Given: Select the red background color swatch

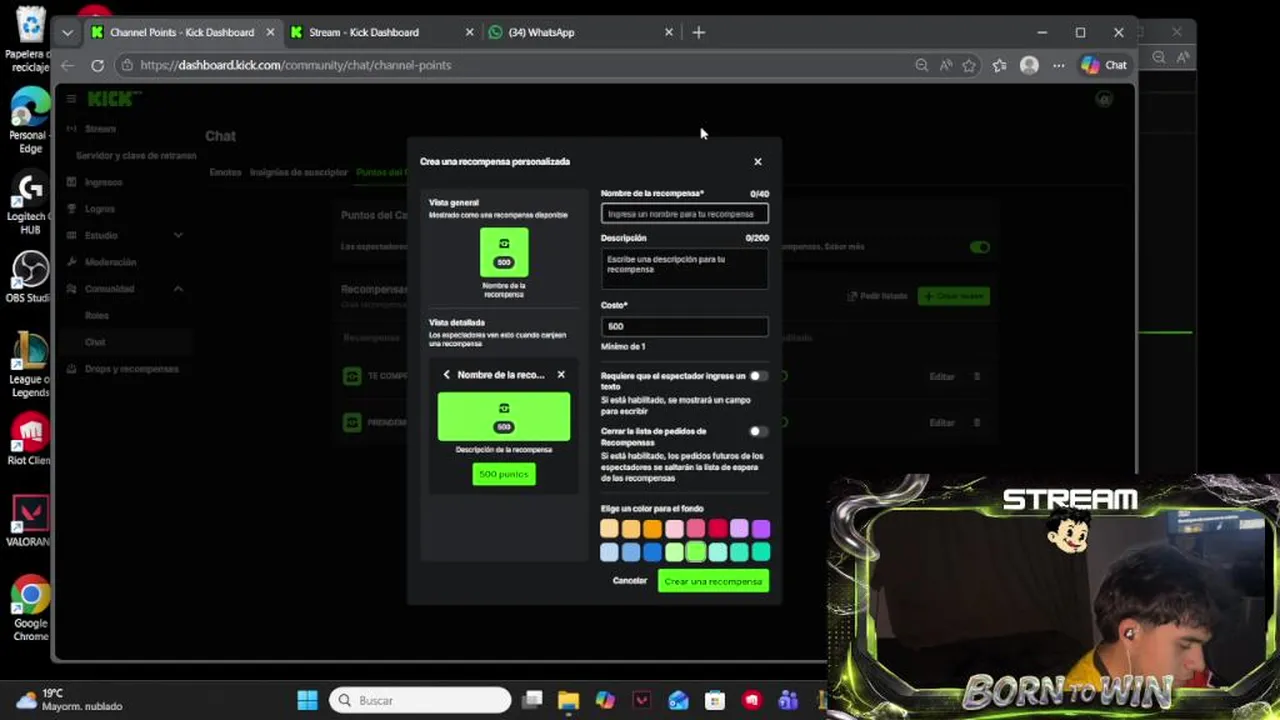Looking at the screenshot, I should click(x=717, y=529).
